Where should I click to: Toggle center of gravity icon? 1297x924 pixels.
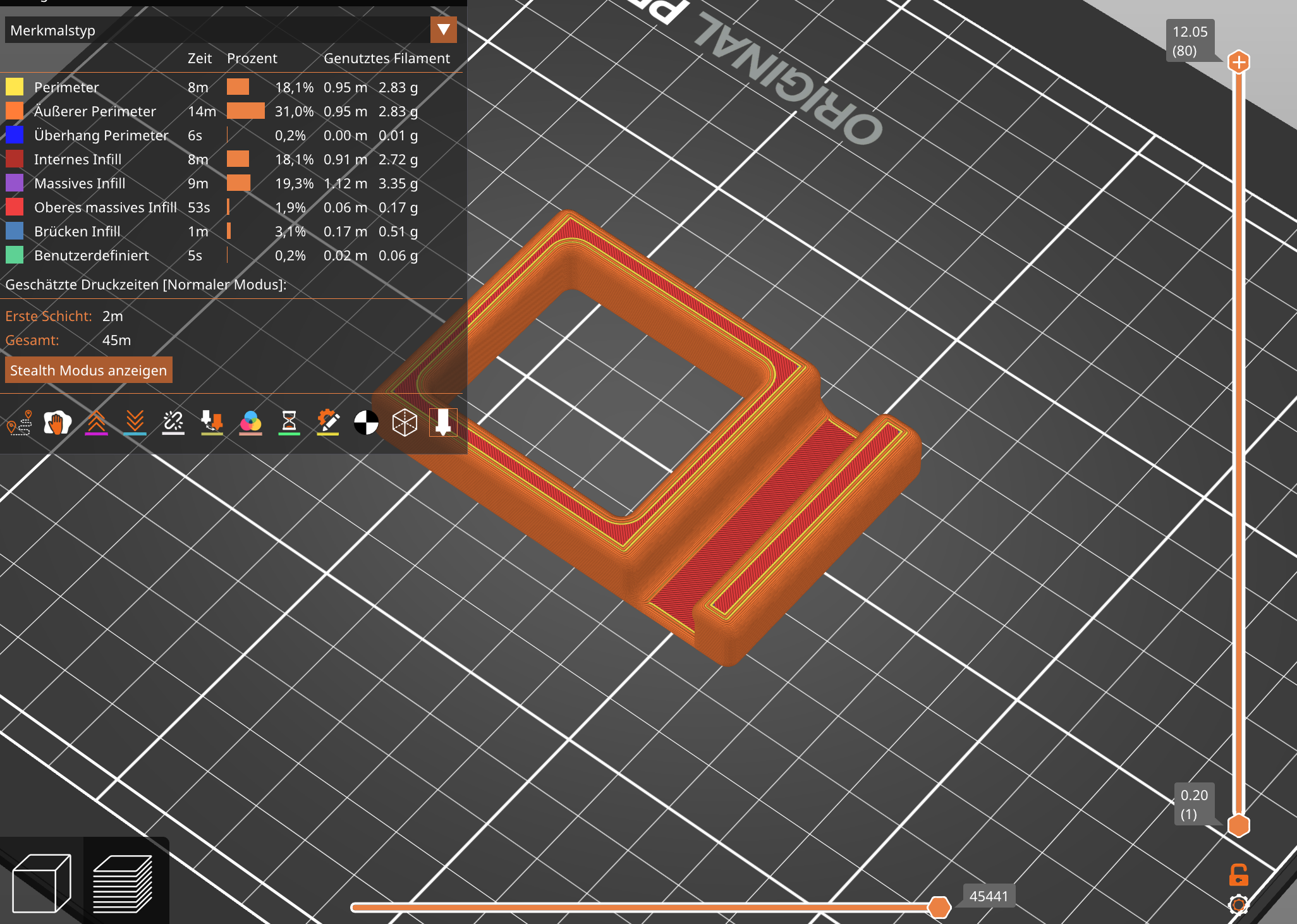(x=366, y=423)
